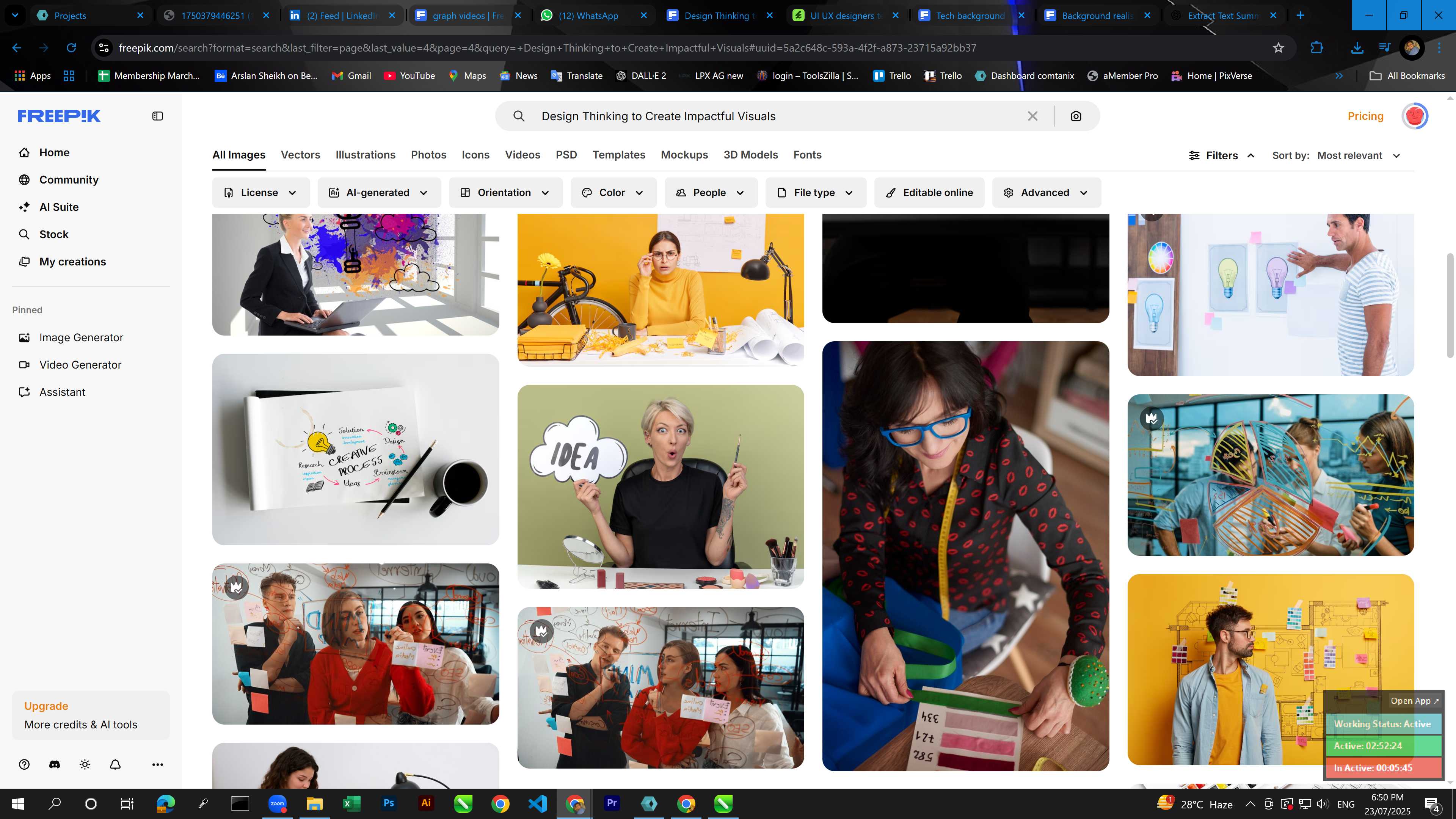Open the Creative Process sketchbook image
Image resolution: width=1456 pixels, height=819 pixels.
(356, 449)
